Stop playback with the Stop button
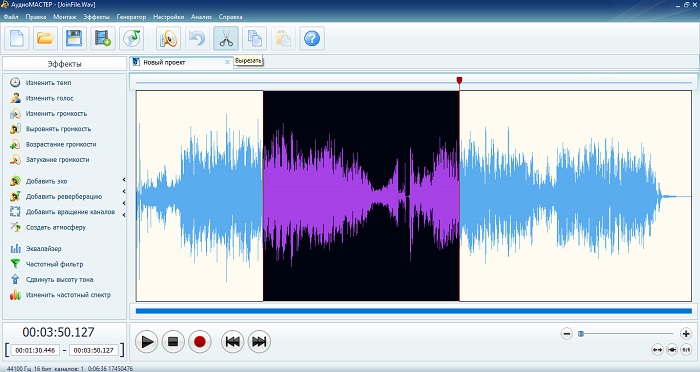 [x=173, y=342]
